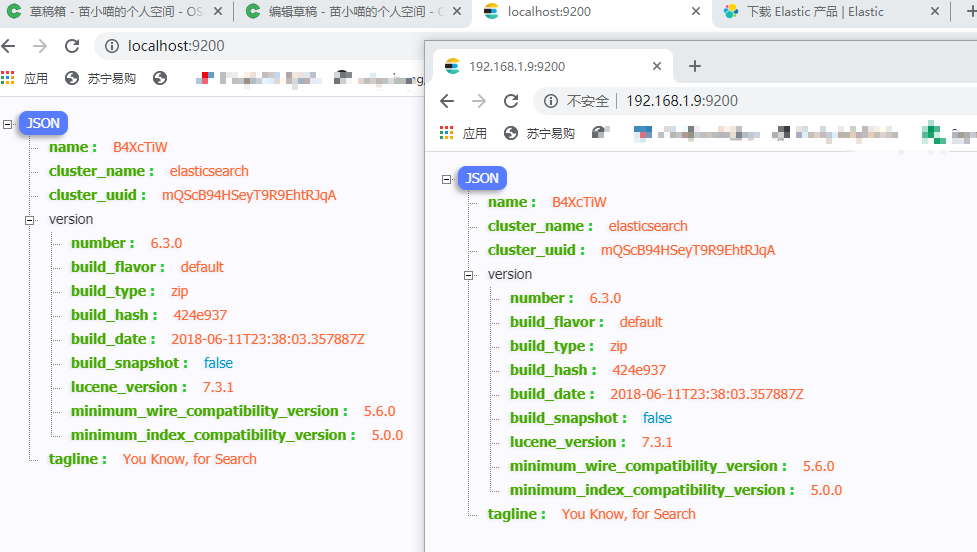Click the JSON badge in the left window
Image resolution: width=977 pixels, height=552 pixels.
(x=43, y=123)
